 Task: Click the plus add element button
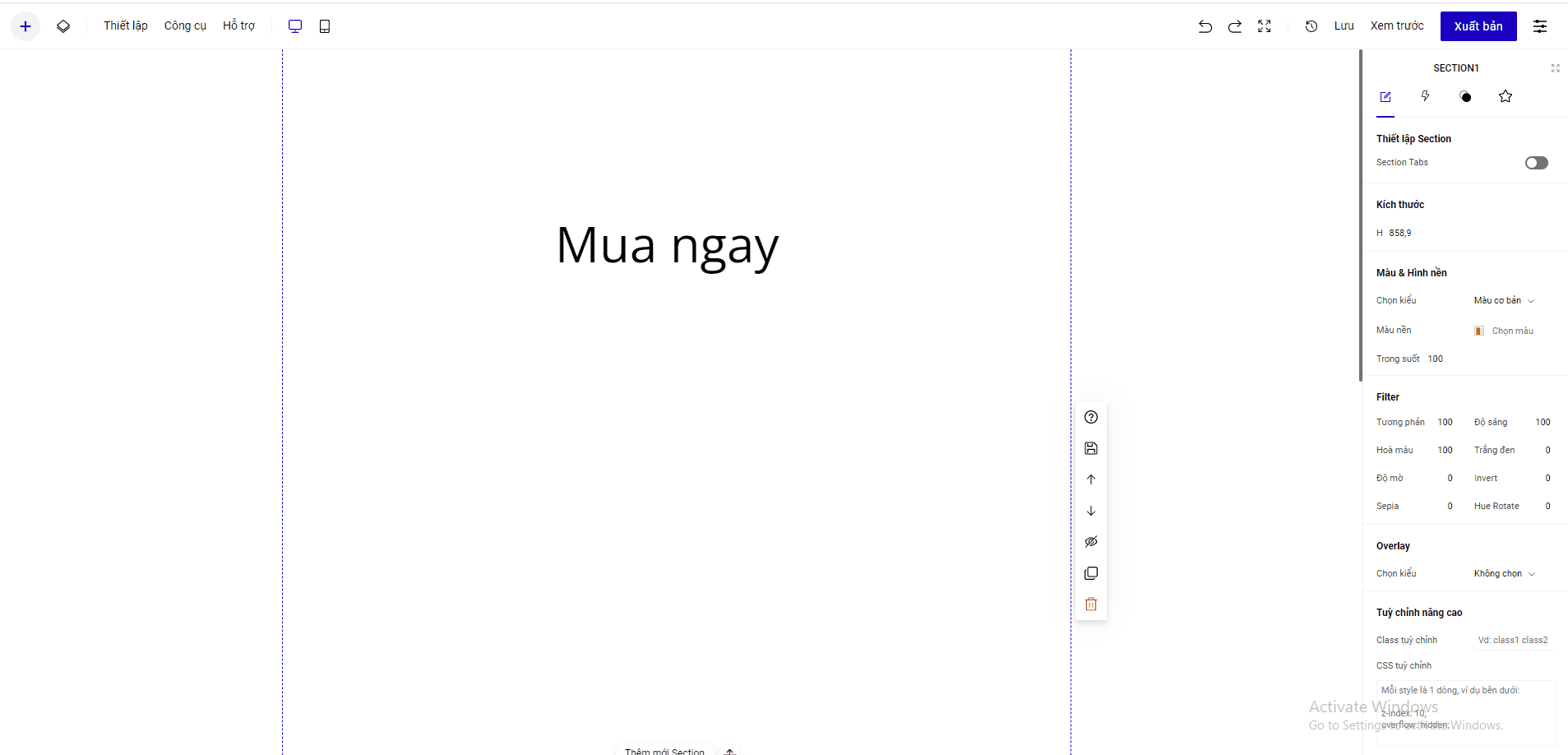pos(25,26)
